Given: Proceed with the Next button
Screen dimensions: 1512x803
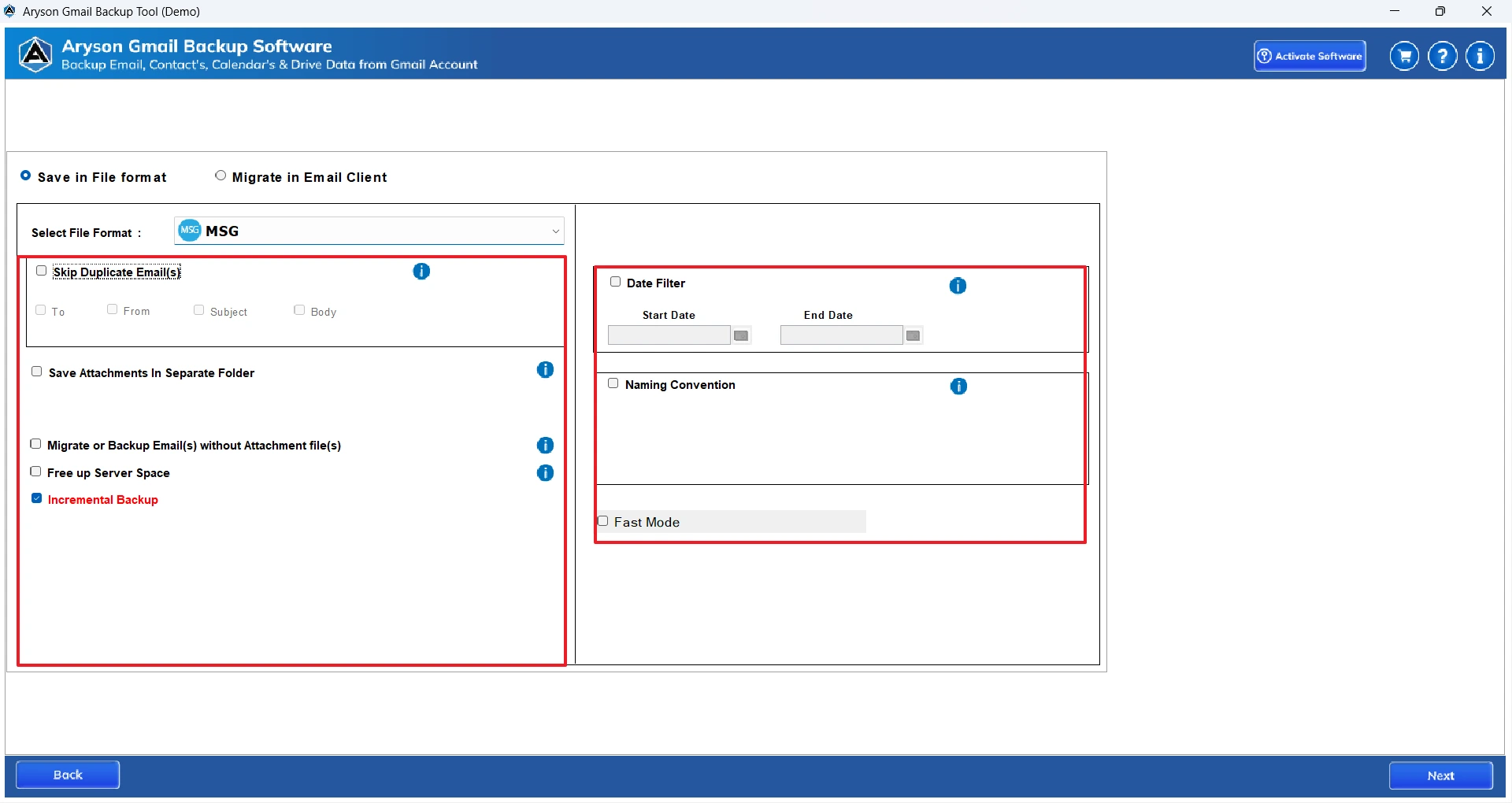Looking at the screenshot, I should pyautogui.click(x=1441, y=775).
